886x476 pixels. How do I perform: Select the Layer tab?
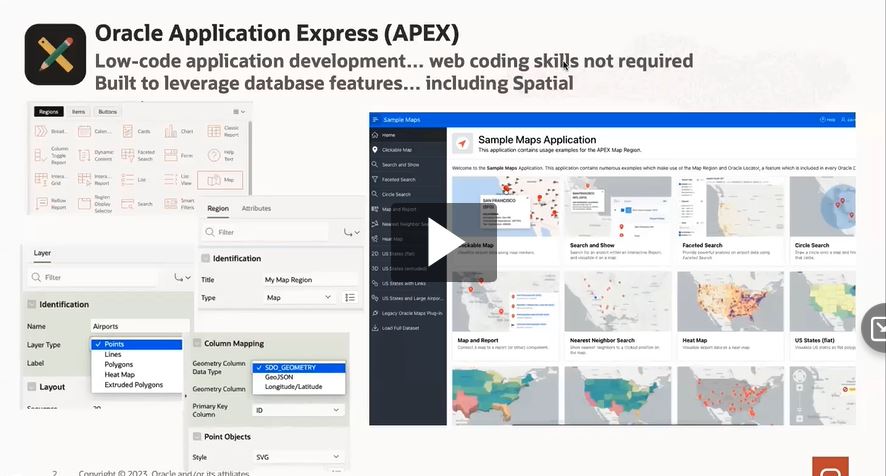pos(42,253)
